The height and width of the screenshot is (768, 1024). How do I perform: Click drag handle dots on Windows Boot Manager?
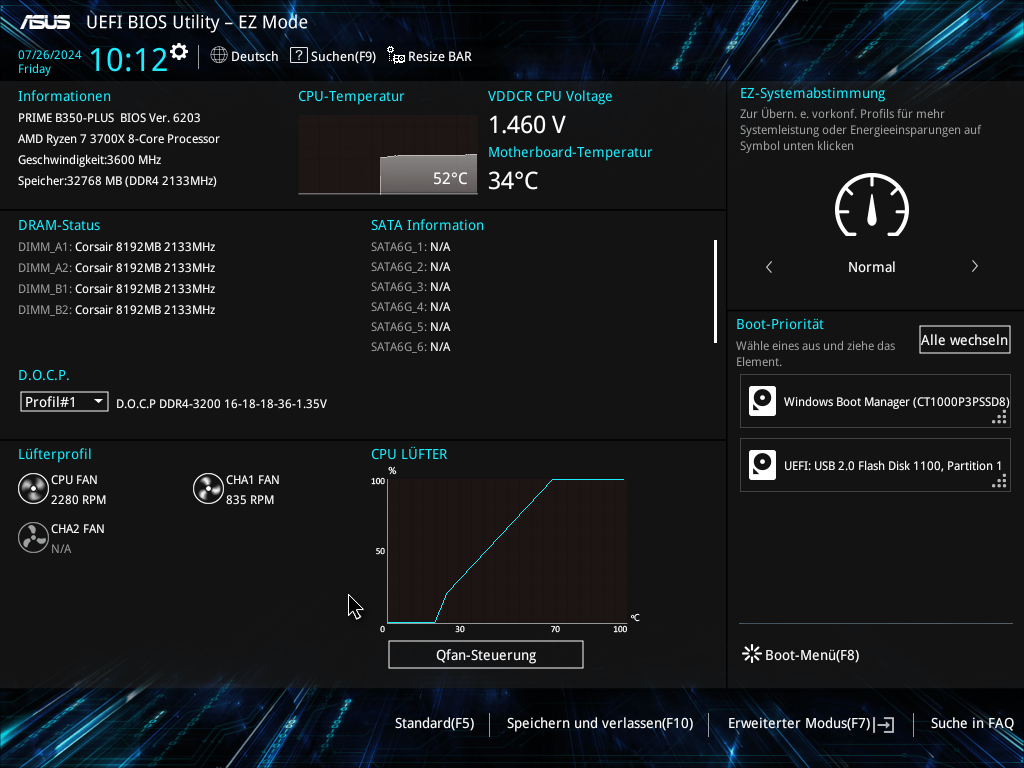[999, 418]
